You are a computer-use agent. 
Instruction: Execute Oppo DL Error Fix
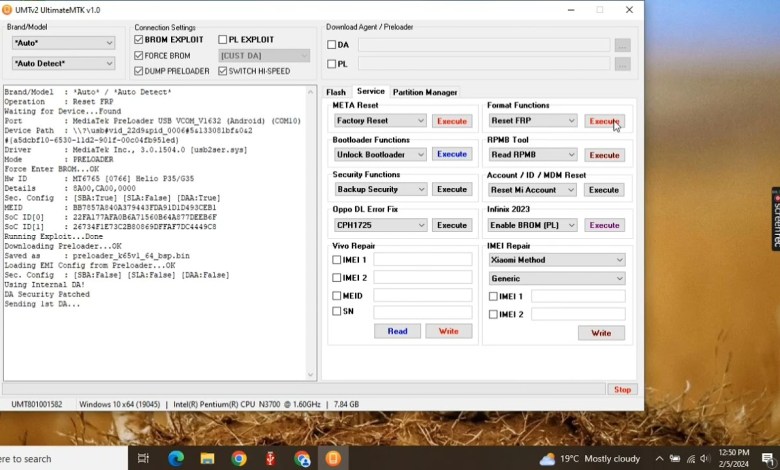pyautogui.click(x=452, y=225)
